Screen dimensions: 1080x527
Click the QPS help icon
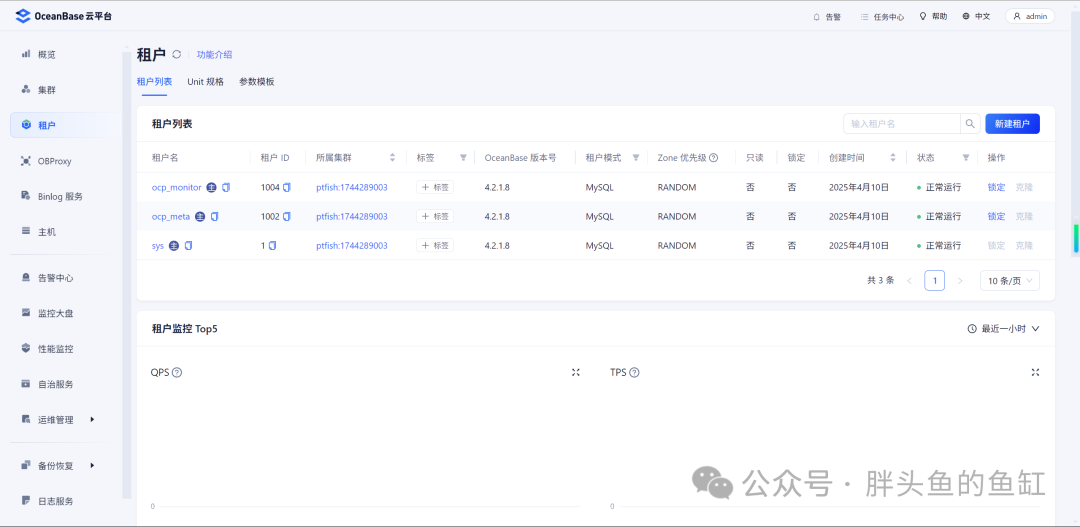(177, 373)
